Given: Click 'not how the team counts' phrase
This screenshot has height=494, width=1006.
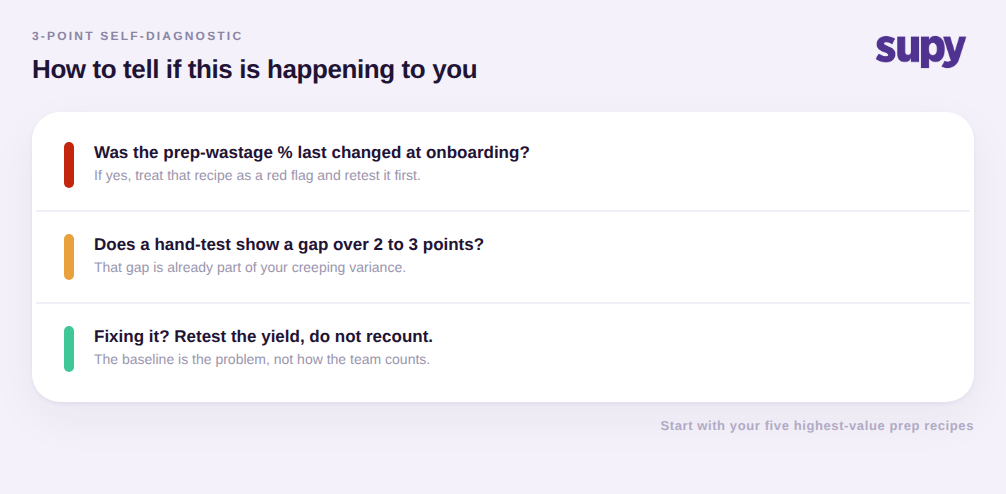Looking at the screenshot, I should pyautogui.click(x=352, y=359).
